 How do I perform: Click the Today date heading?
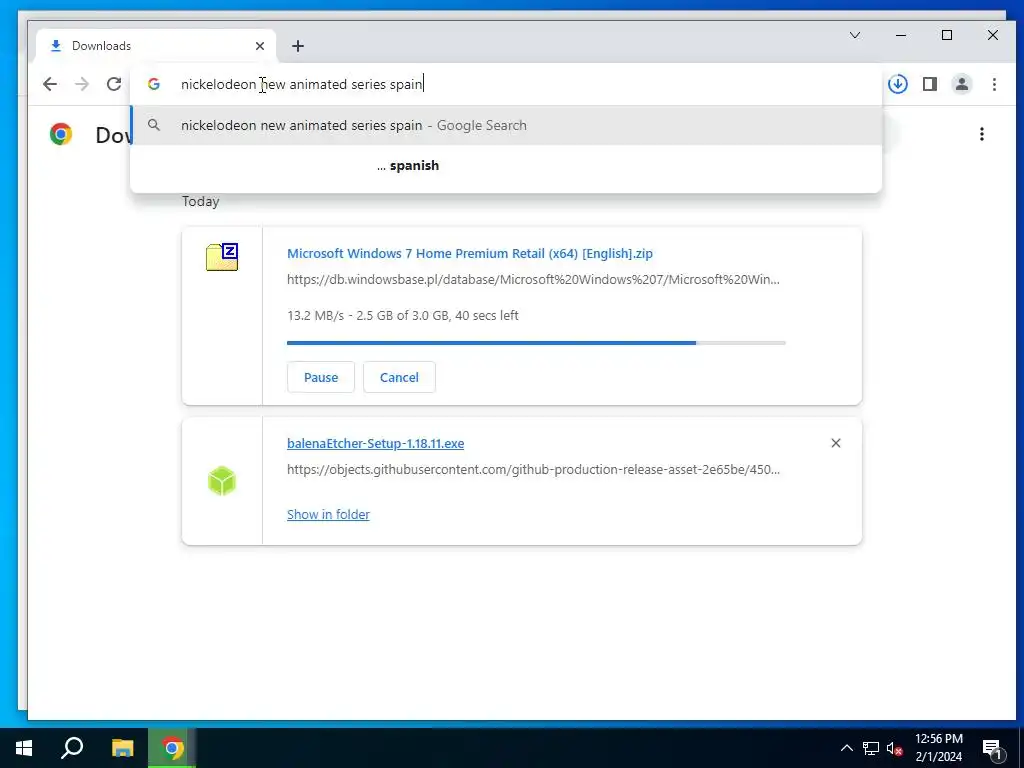point(200,201)
